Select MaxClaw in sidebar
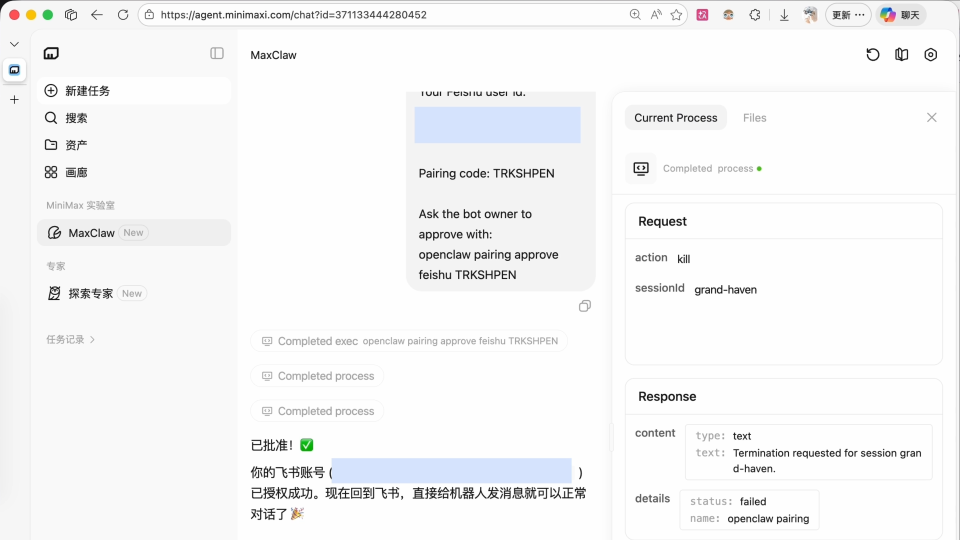 133,233
